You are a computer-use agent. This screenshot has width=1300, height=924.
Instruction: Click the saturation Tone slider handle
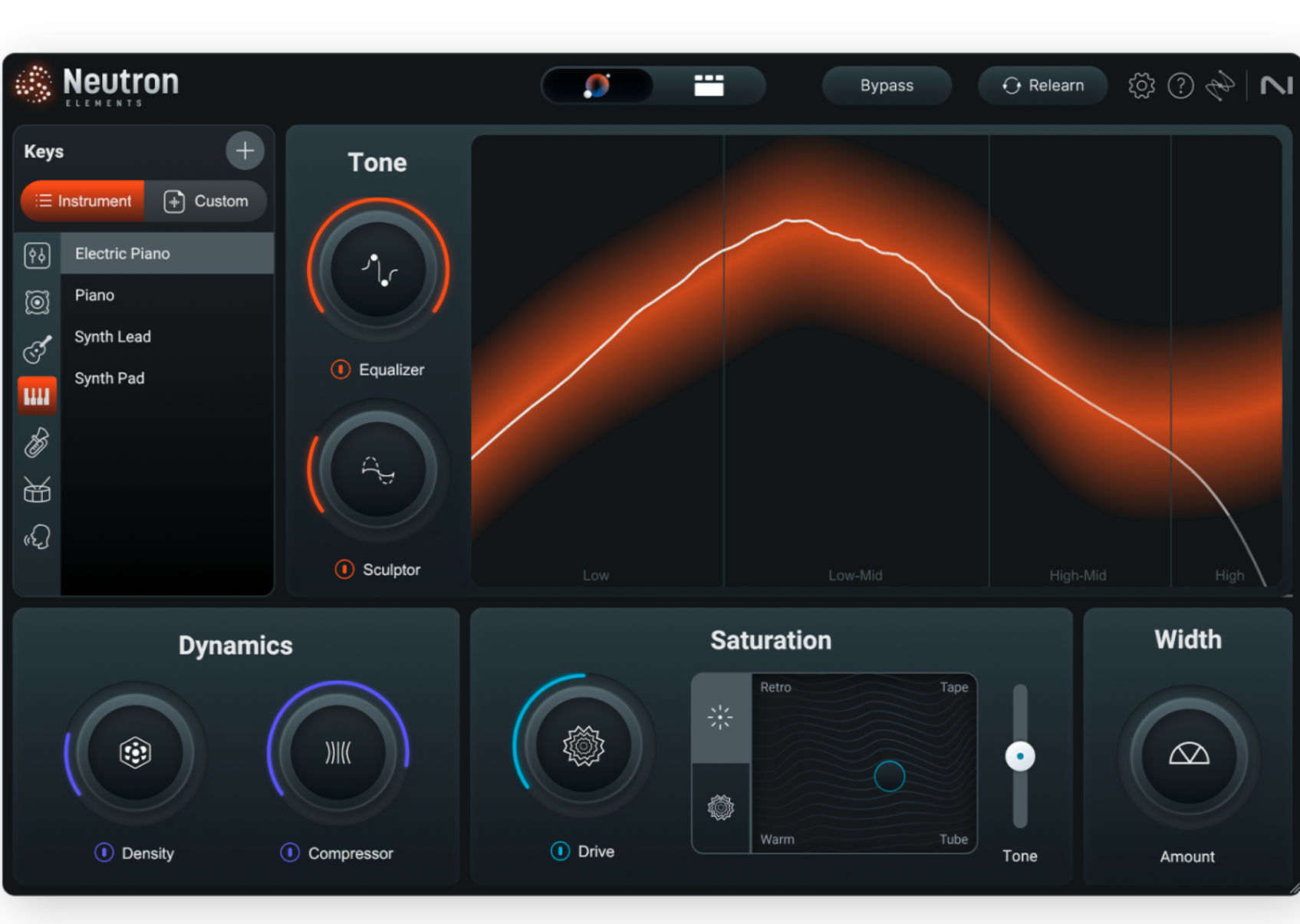point(1020,756)
